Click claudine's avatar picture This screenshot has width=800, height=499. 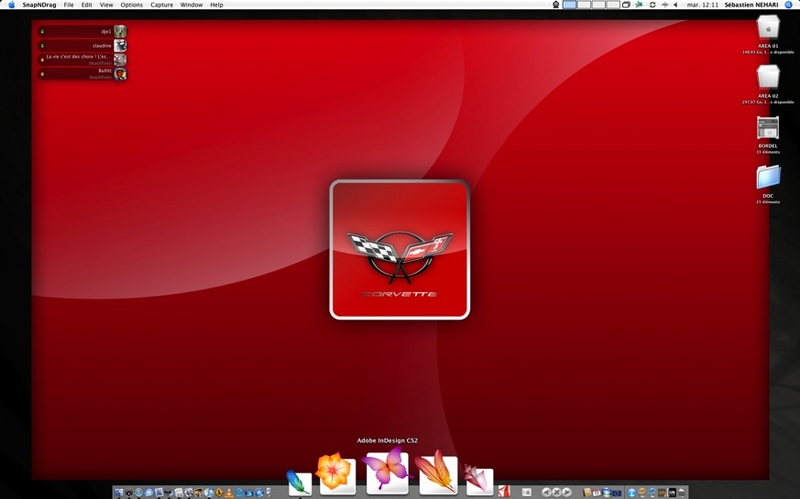coord(120,46)
